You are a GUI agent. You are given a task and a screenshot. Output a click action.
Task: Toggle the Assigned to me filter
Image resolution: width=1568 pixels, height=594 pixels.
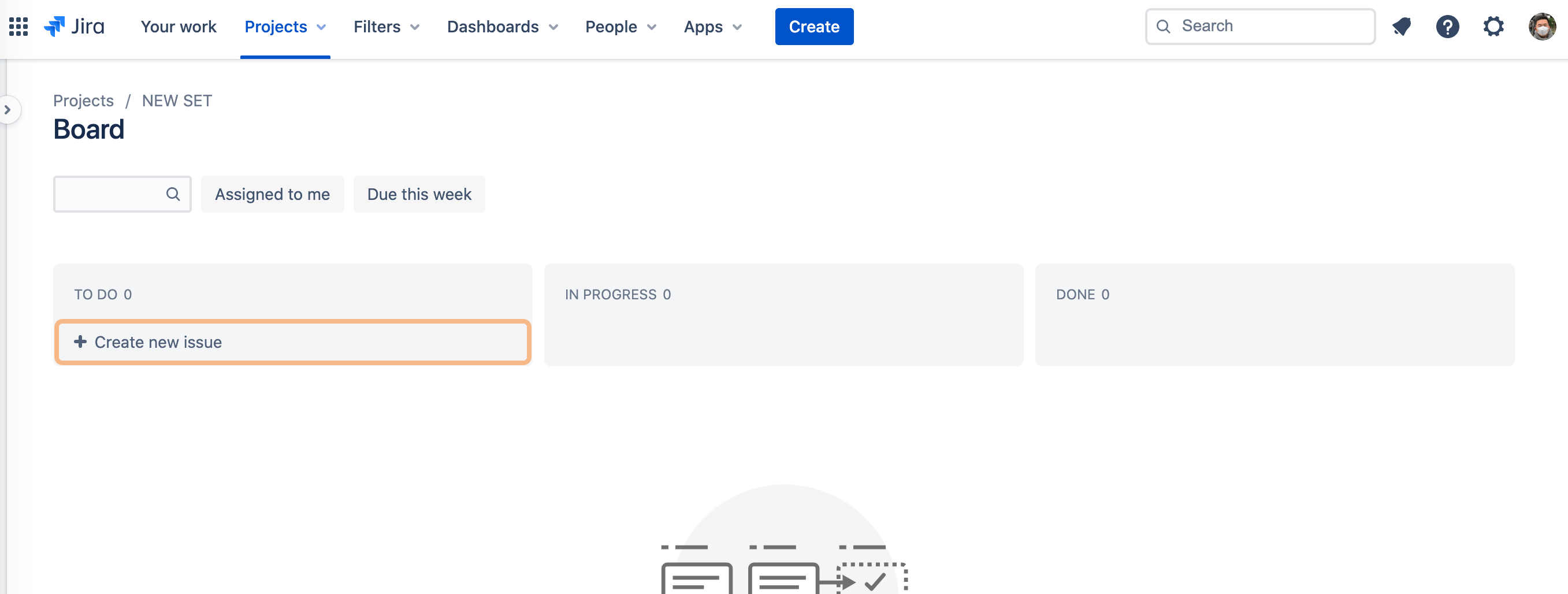point(272,194)
